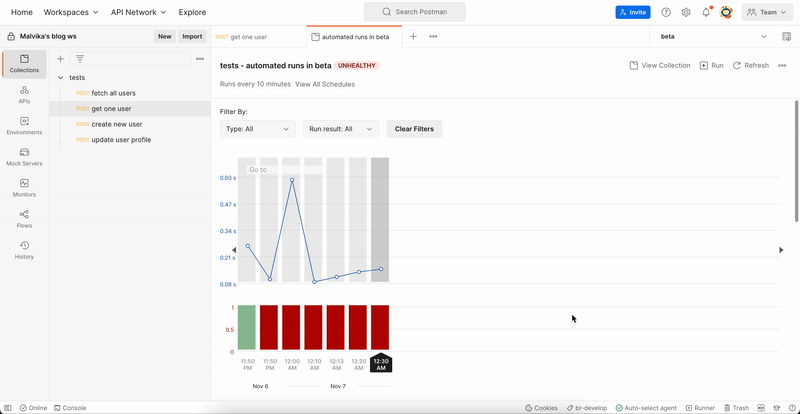Image resolution: width=800 pixels, height=414 pixels.
Task: Click Auto-select agent in status bar
Action: pos(646,408)
